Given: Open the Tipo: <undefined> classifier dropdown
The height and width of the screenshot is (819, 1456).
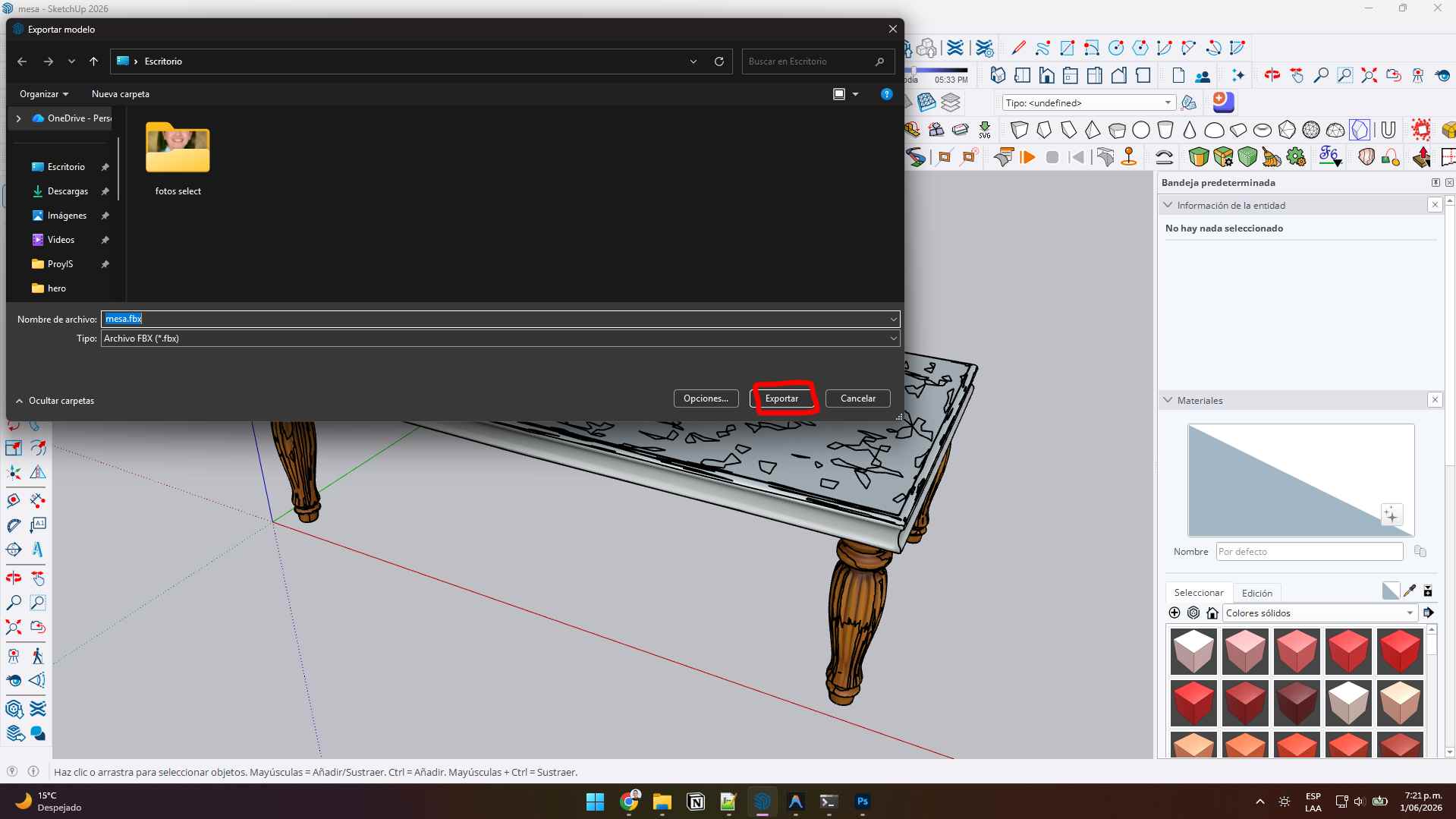Looking at the screenshot, I should pyautogui.click(x=1089, y=102).
